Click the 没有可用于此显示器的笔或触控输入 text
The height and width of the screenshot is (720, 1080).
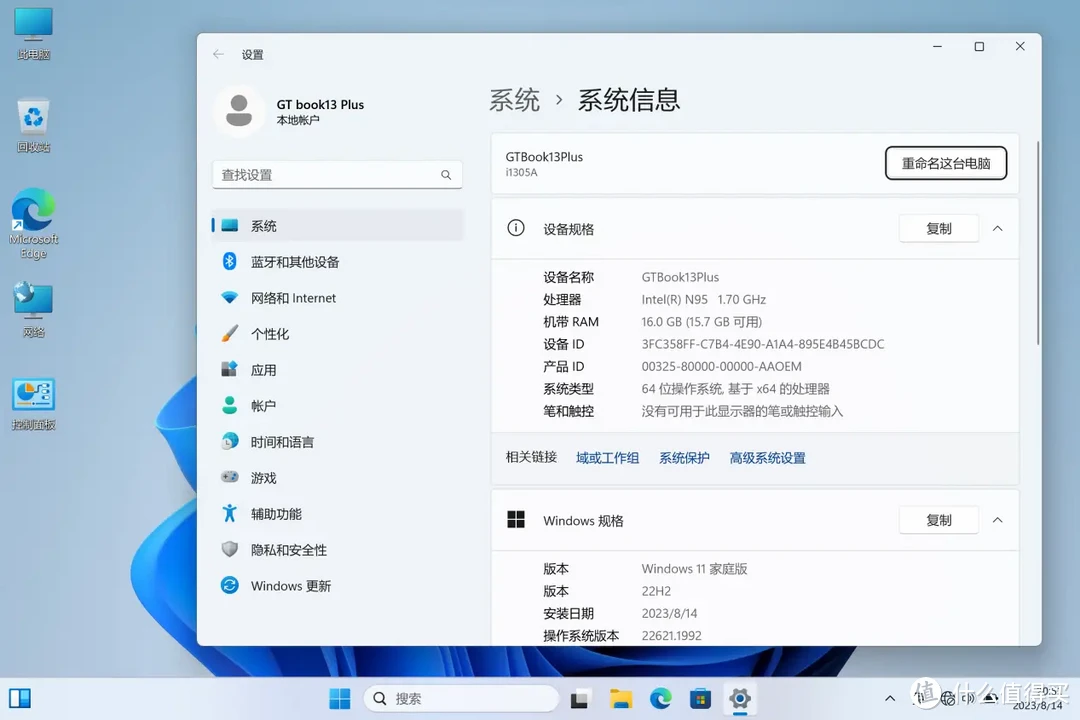742,411
